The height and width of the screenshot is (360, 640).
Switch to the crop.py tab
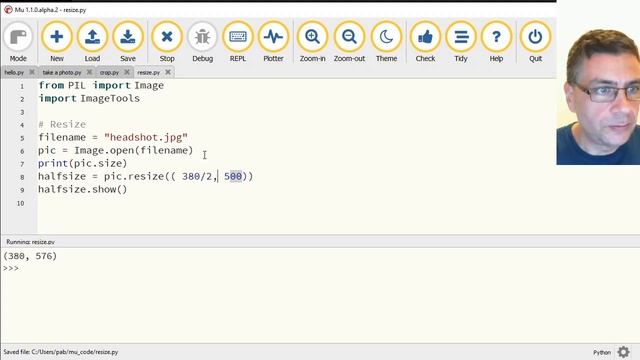click(109, 72)
